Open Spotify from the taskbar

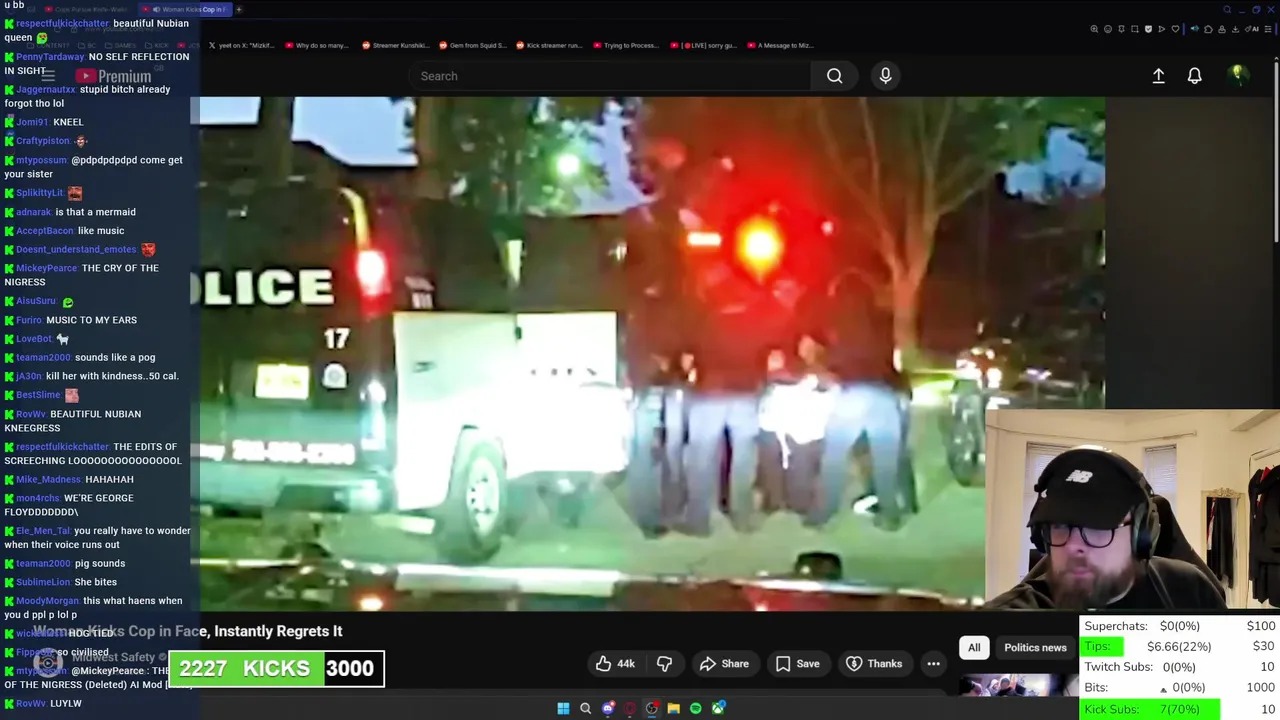coord(696,708)
